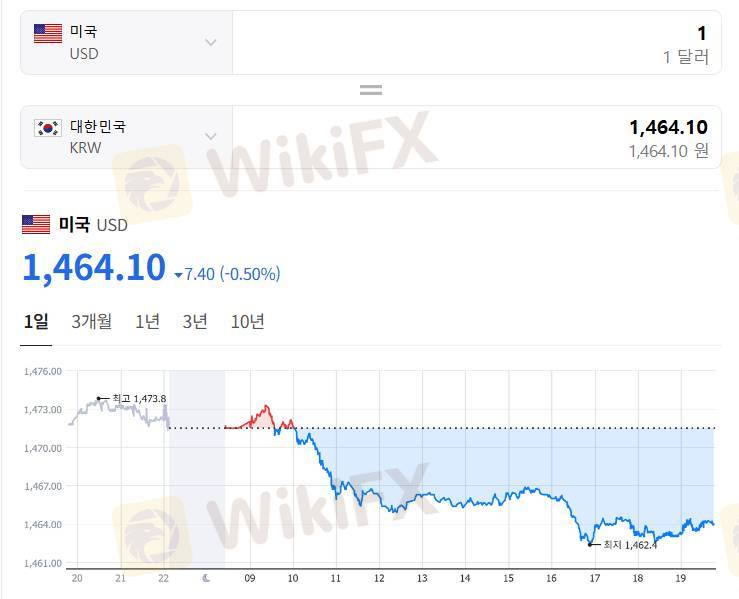Image resolution: width=739 pixels, height=599 pixels.
Task: Switch to the 1년 chart tab
Action: click(x=148, y=322)
